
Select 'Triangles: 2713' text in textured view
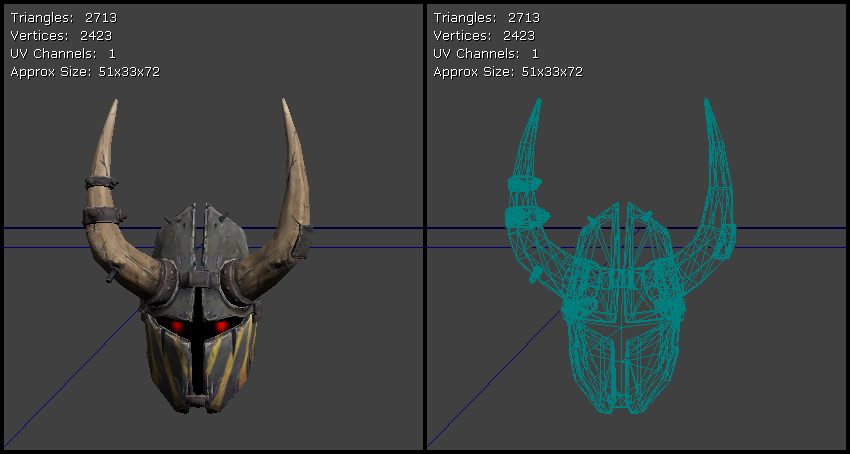click(63, 18)
